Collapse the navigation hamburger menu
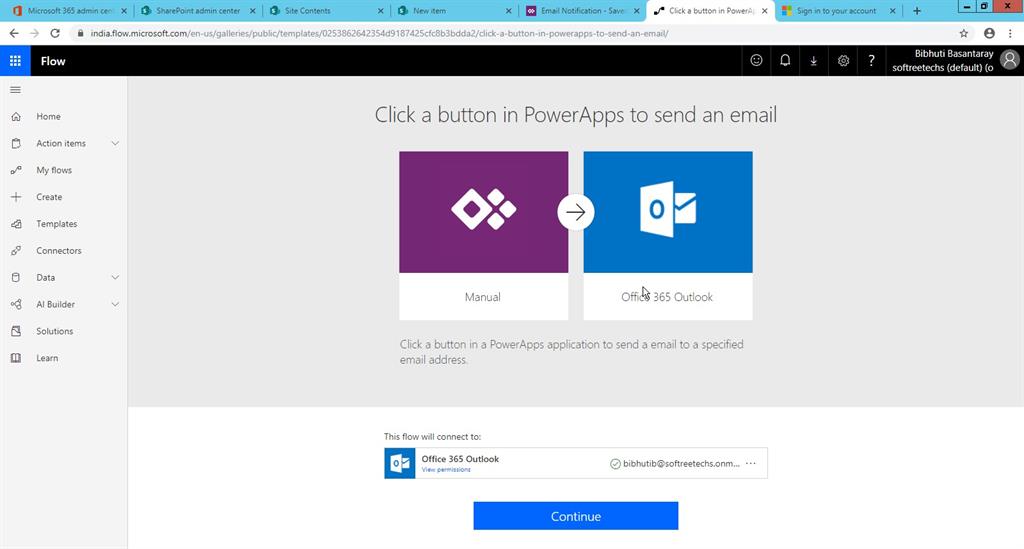The height and width of the screenshot is (549, 1024). click(x=16, y=89)
